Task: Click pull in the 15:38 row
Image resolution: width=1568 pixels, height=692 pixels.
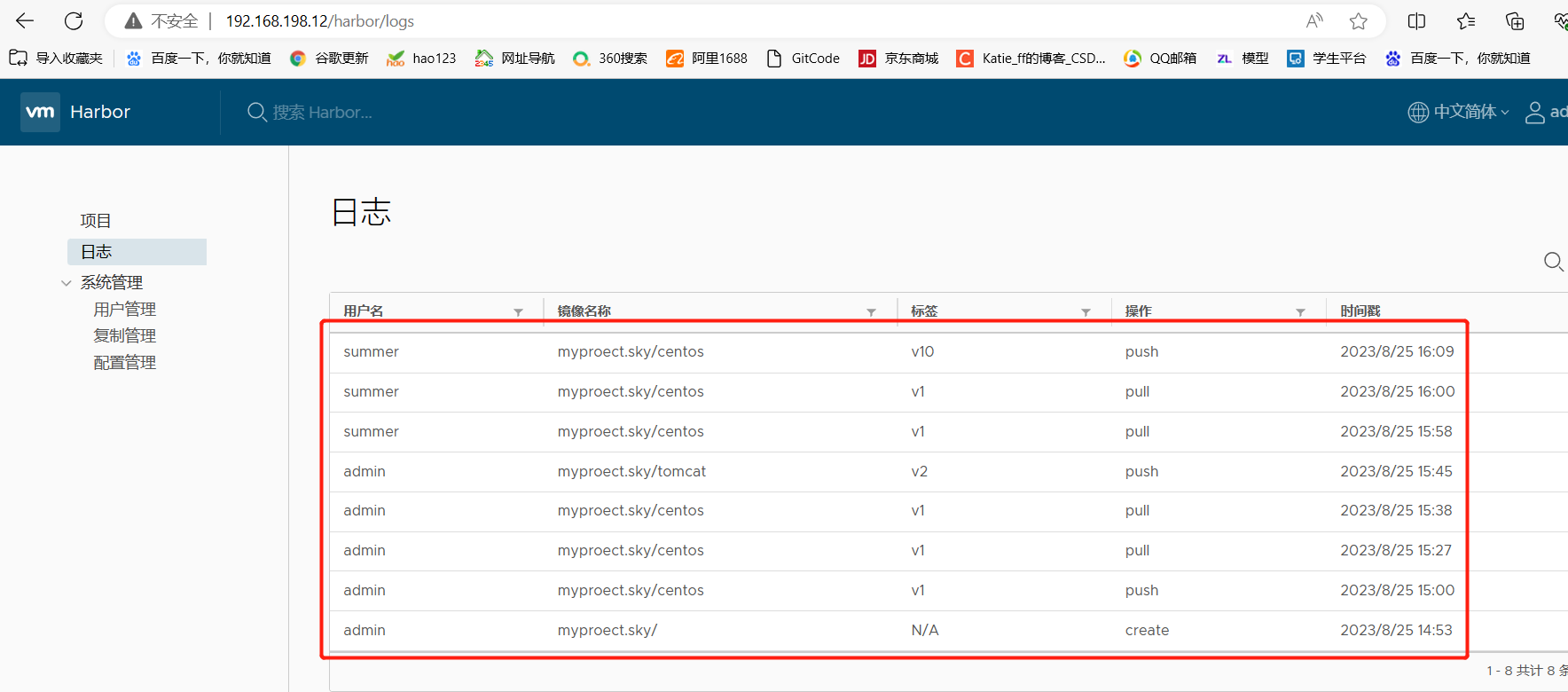Action: 1137,511
